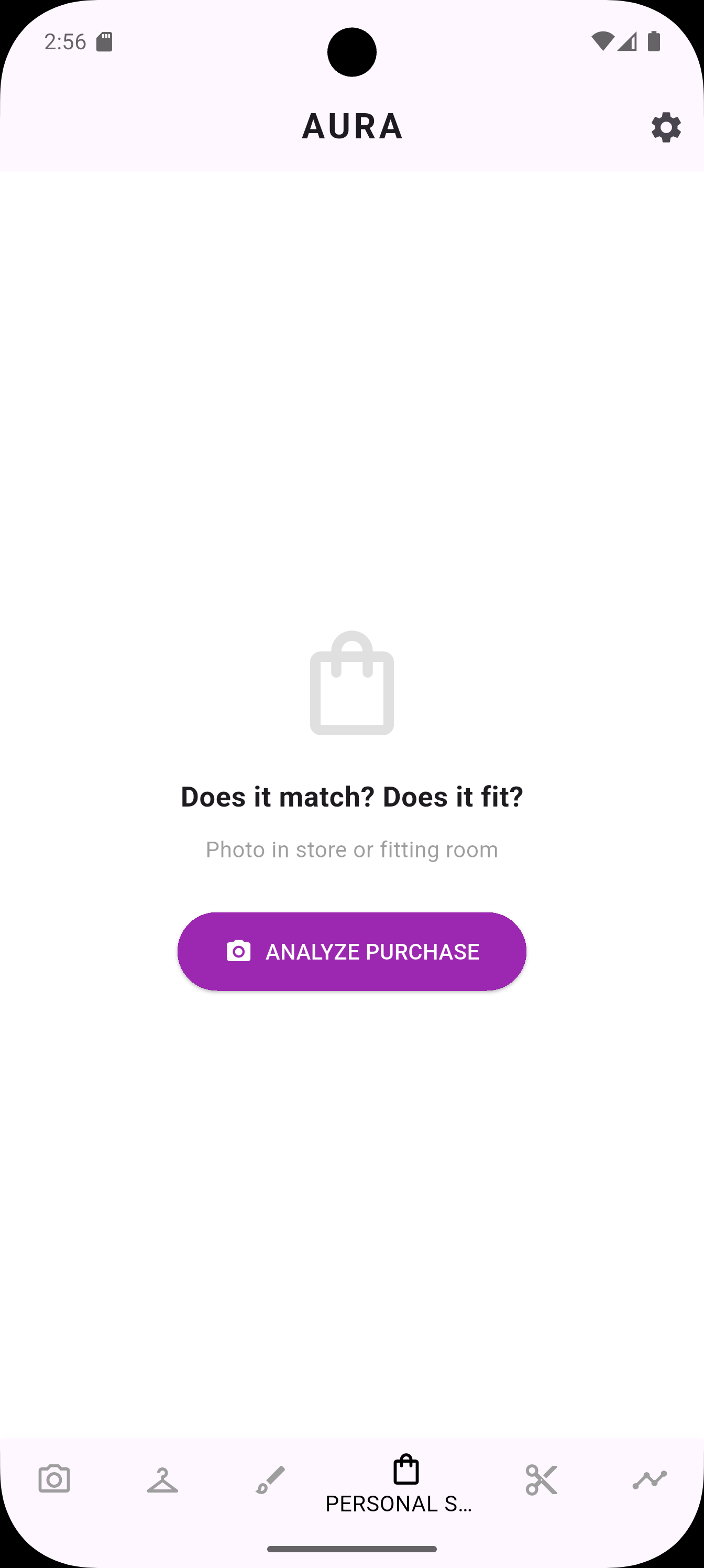704x1568 pixels.
Task: Tap the home gesture bar at the bottom
Action: 351,1549
